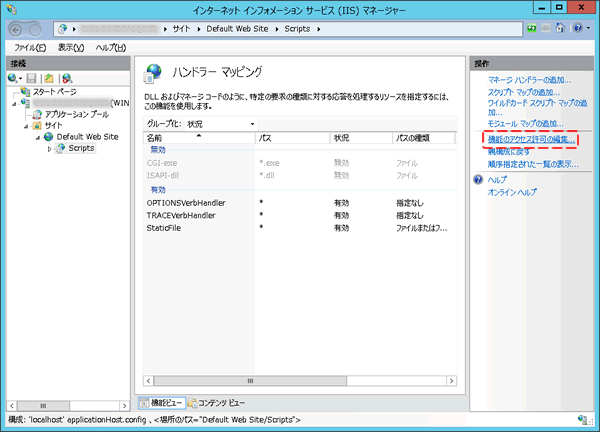Click the 無効 group header

[x=158, y=150]
